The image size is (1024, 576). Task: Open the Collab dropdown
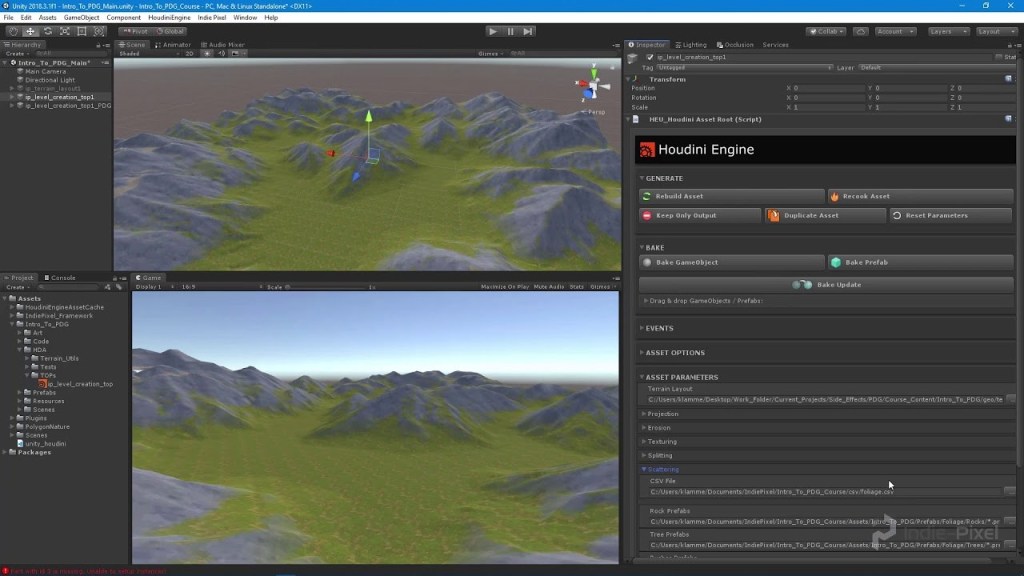[827, 31]
